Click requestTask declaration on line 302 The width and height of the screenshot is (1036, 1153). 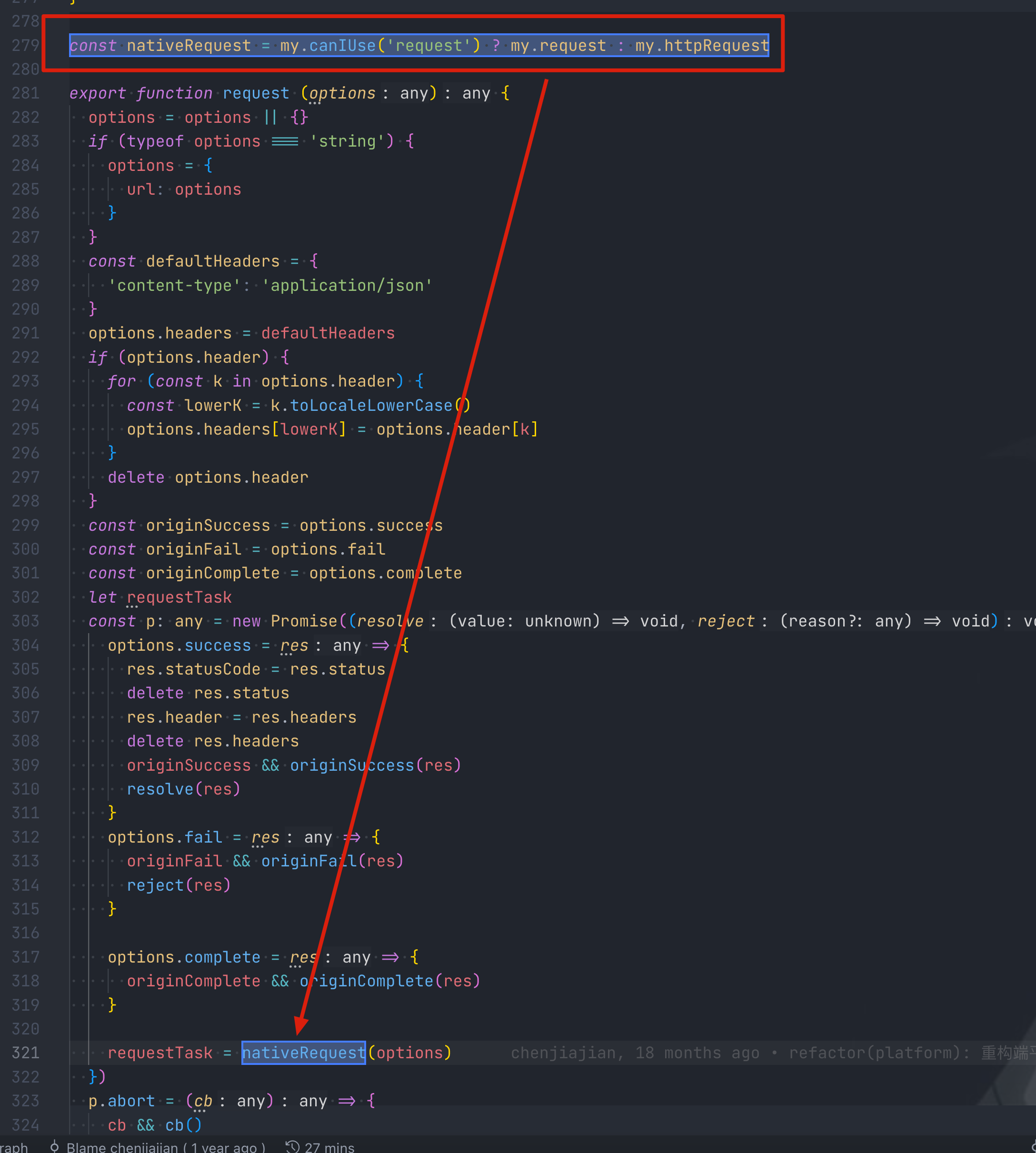[179, 596]
